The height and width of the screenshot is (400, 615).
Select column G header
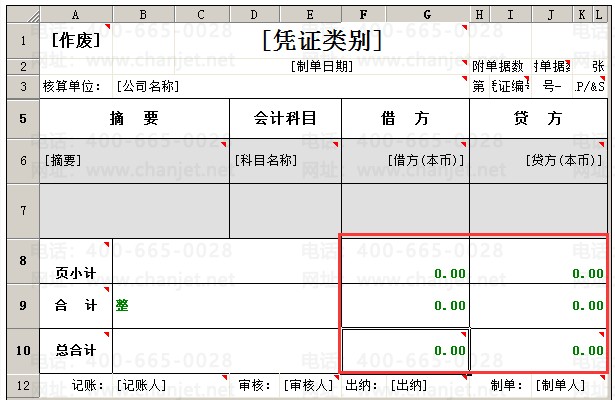tap(428, 15)
